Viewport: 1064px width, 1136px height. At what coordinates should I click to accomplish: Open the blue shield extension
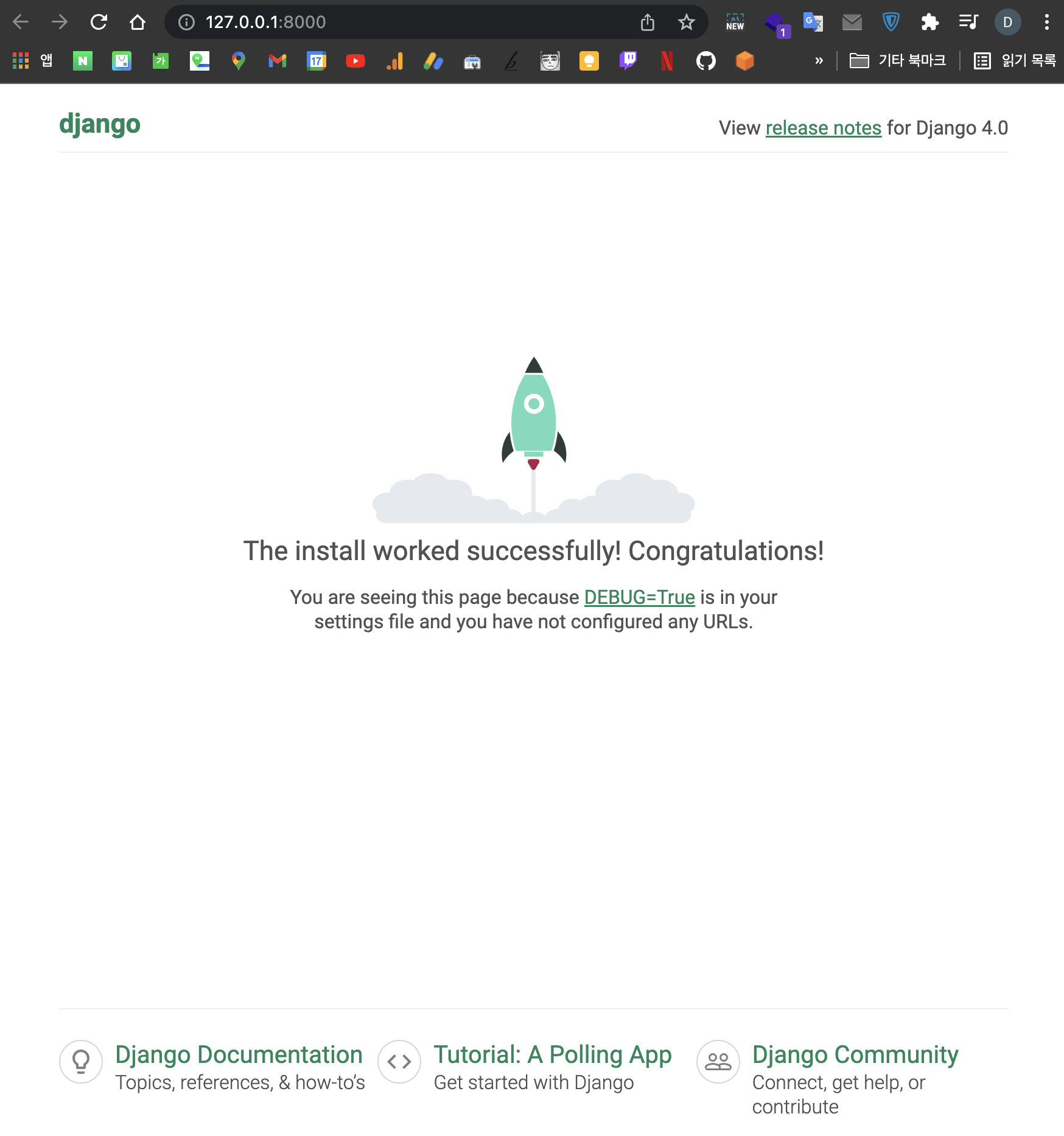point(891,23)
